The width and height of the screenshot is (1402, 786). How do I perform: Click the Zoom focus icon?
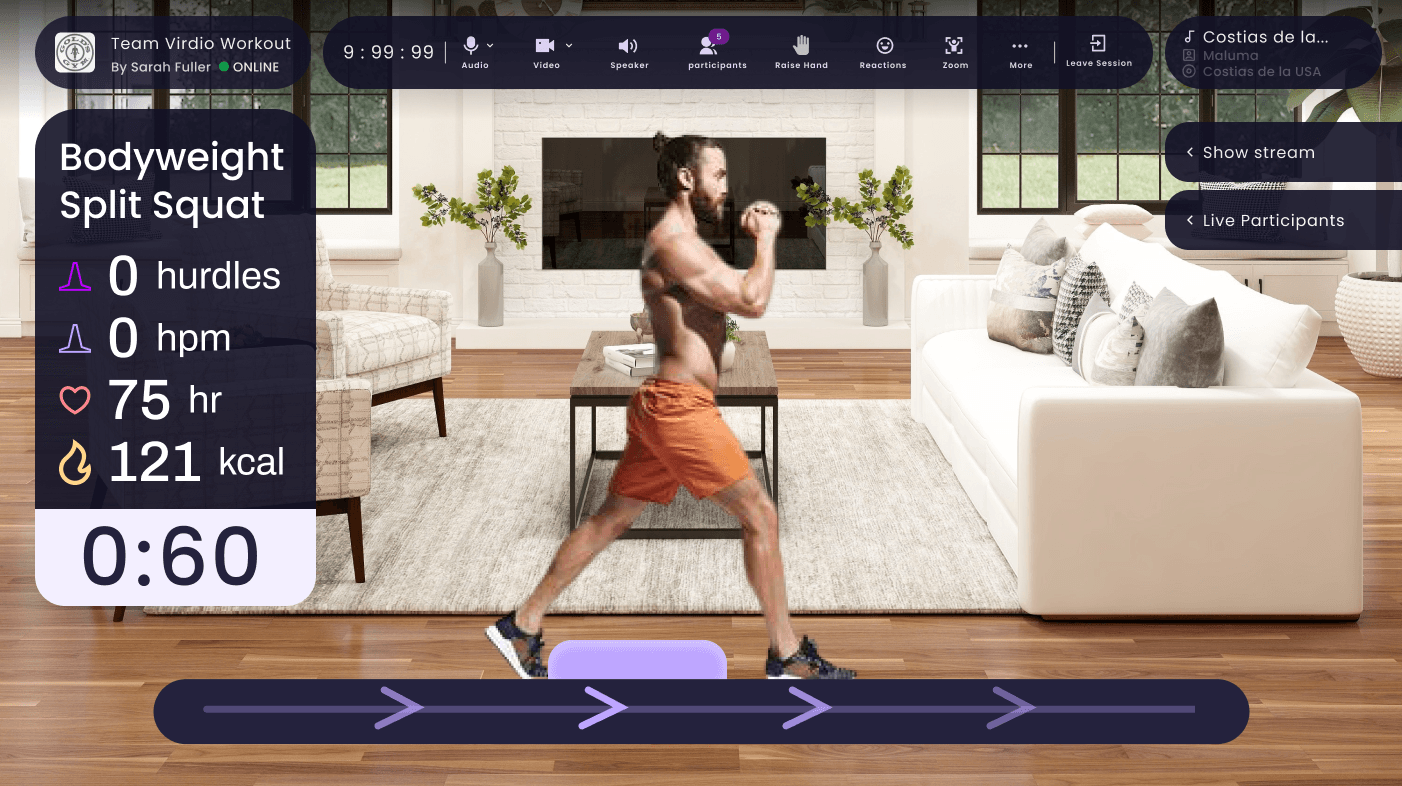[954, 46]
